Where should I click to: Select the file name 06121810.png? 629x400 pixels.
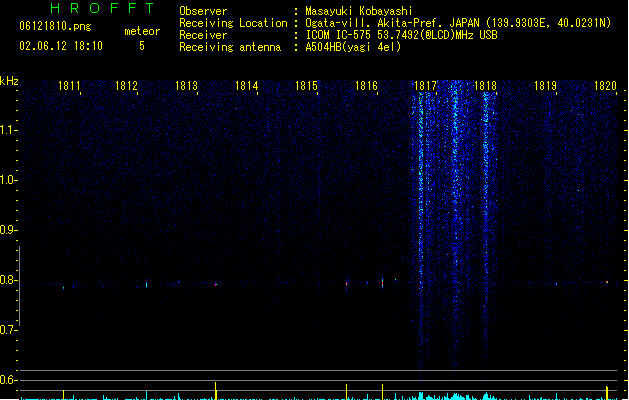tap(55, 26)
